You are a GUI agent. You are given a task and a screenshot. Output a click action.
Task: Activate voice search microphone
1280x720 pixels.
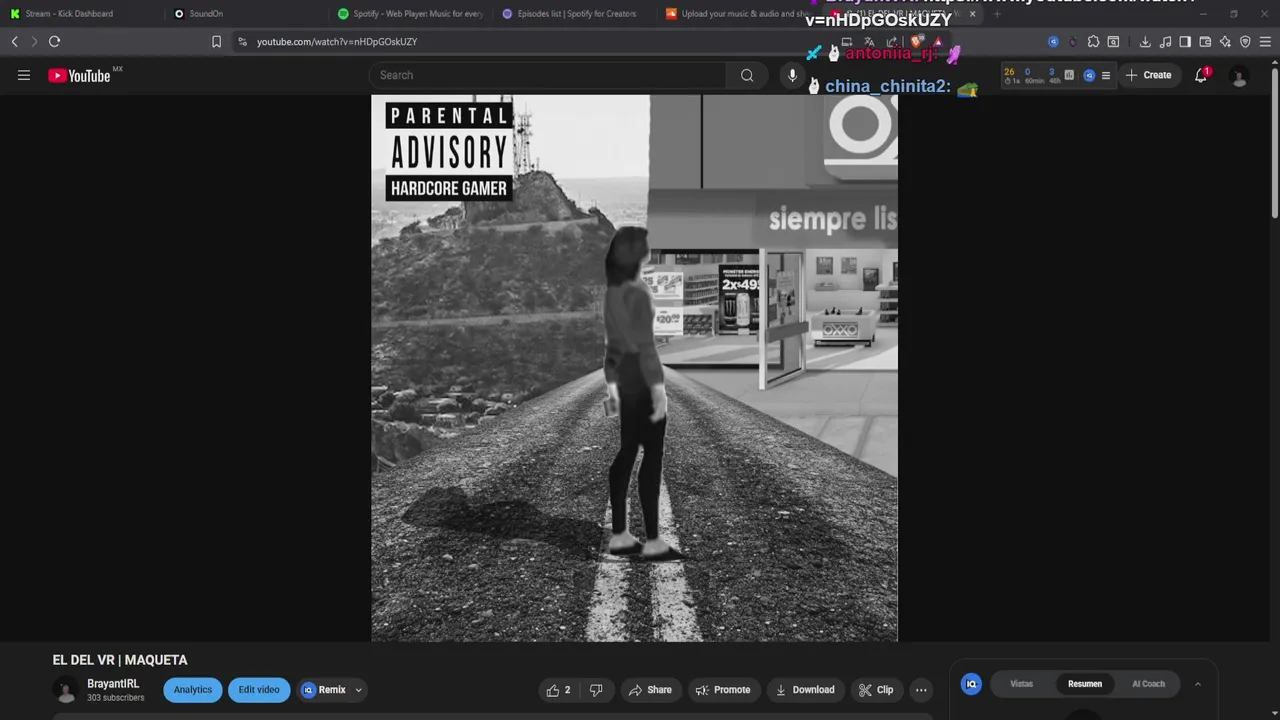tap(792, 75)
